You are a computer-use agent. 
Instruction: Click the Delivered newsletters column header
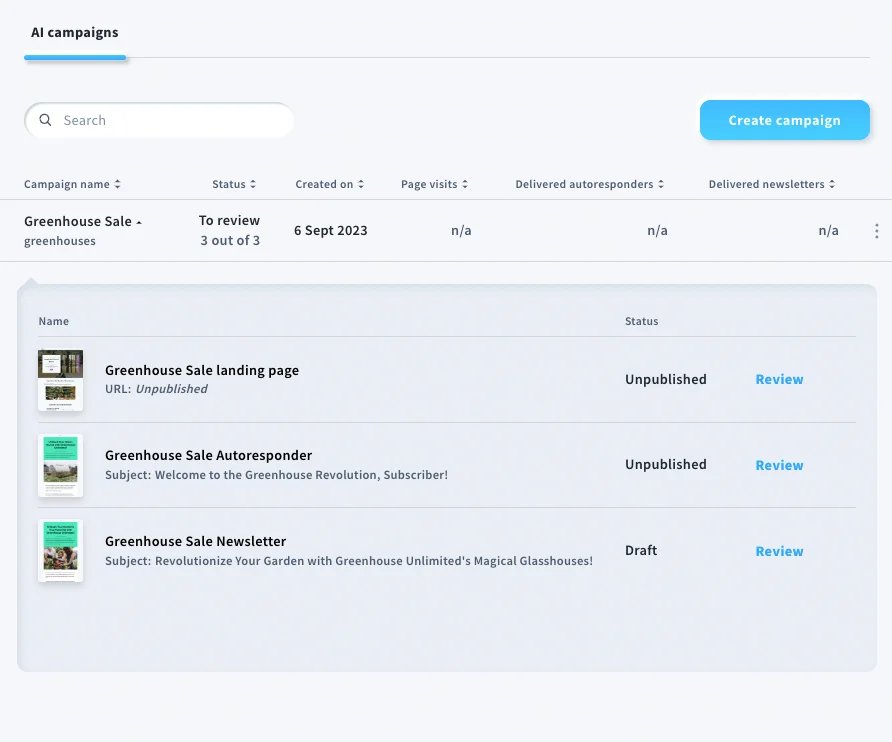pyautogui.click(x=766, y=184)
